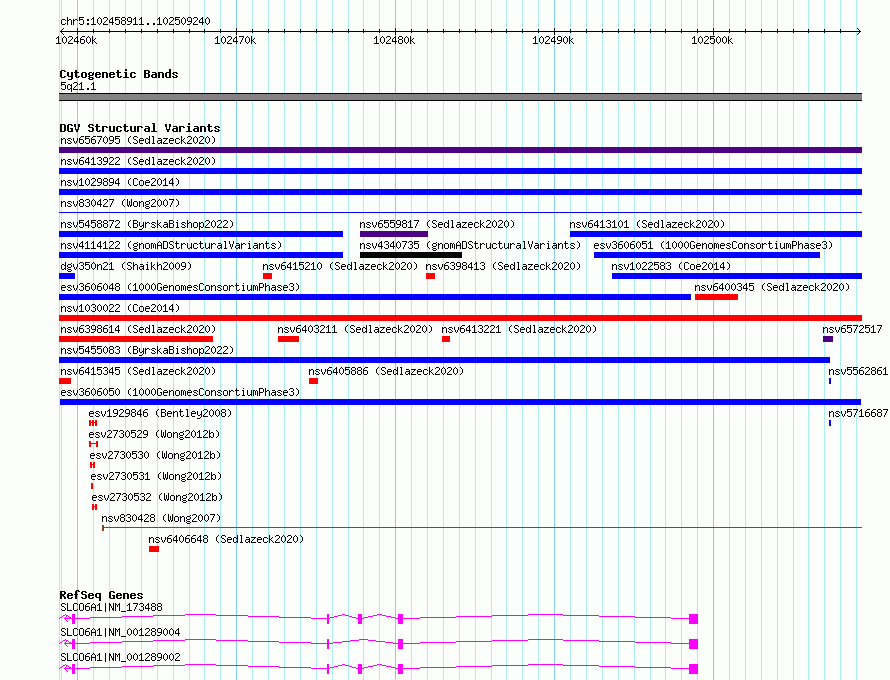Click transcript SLCO6A1|NM_001289002 label
This screenshot has width=890, height=680.
click(120, 657)
